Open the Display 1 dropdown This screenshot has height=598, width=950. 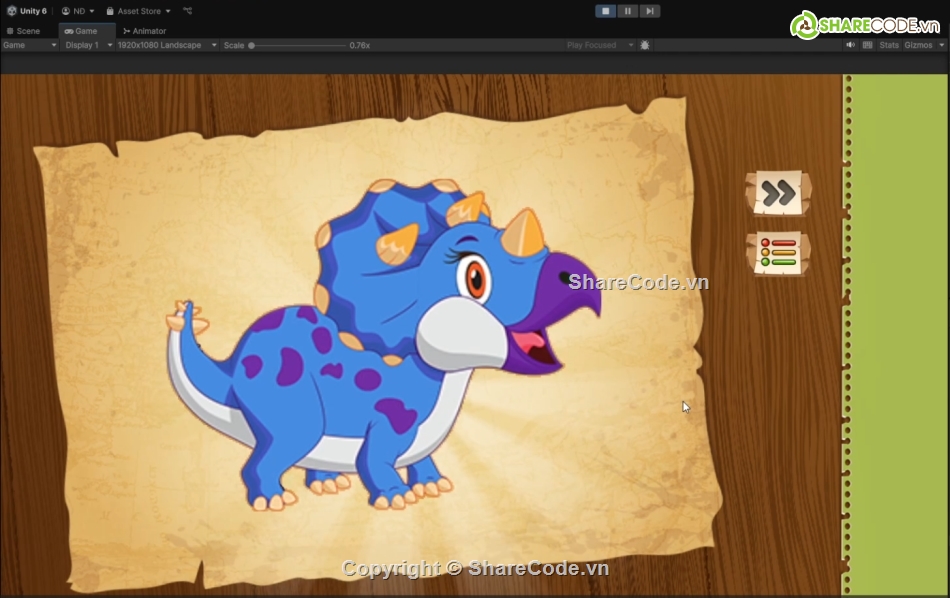(88, 45)
